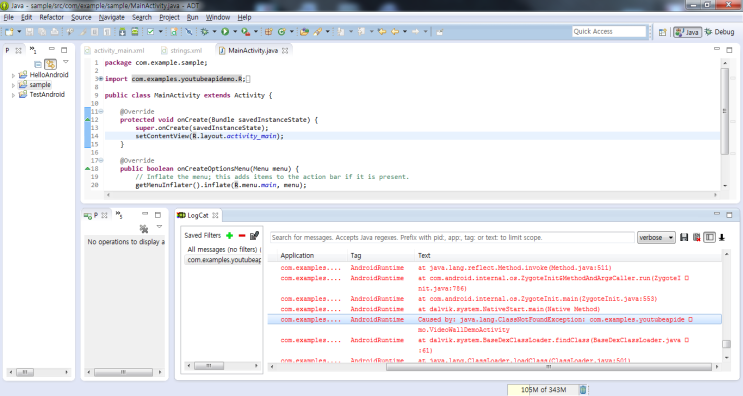This screenshot has width=743, height=396.
Task: Close the MainActivity.java tab
Action: click(x=285, y=50)
